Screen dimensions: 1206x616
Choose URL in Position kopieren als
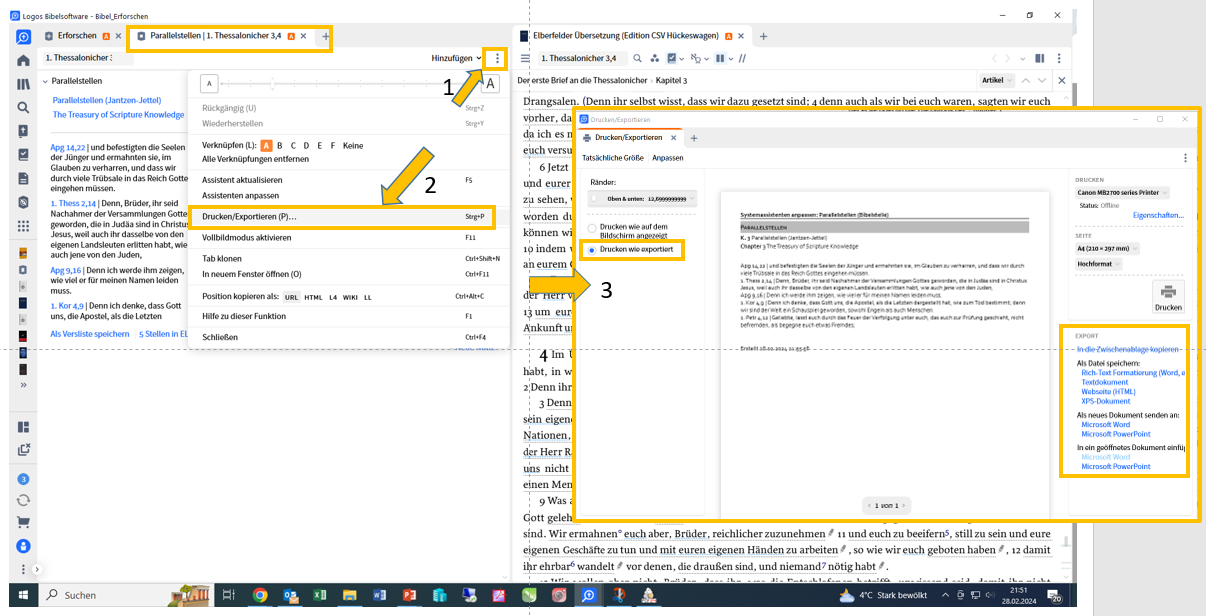click(x=292, y=297)
